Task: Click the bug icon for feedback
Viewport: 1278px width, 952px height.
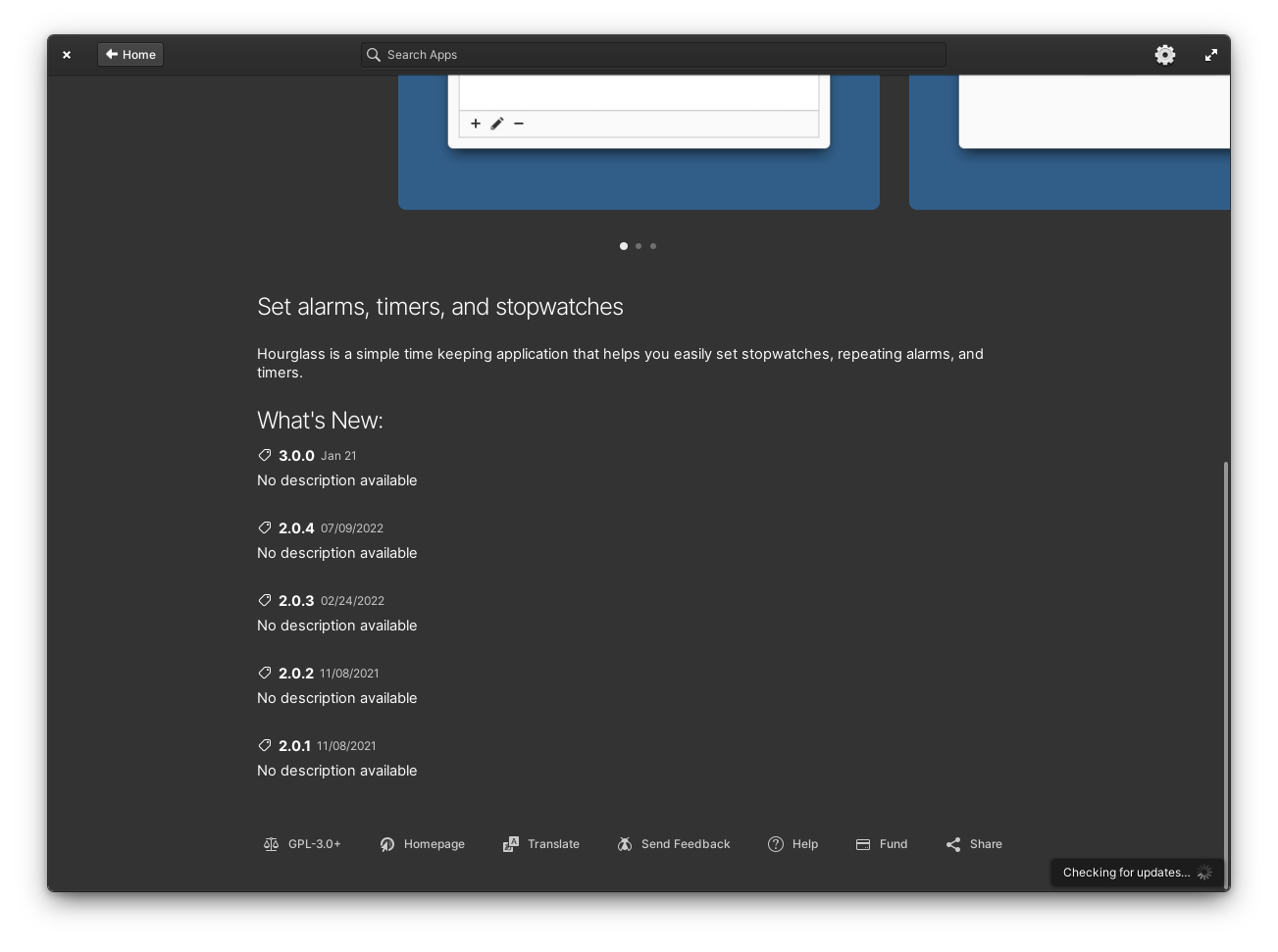Action: [625, 844]
